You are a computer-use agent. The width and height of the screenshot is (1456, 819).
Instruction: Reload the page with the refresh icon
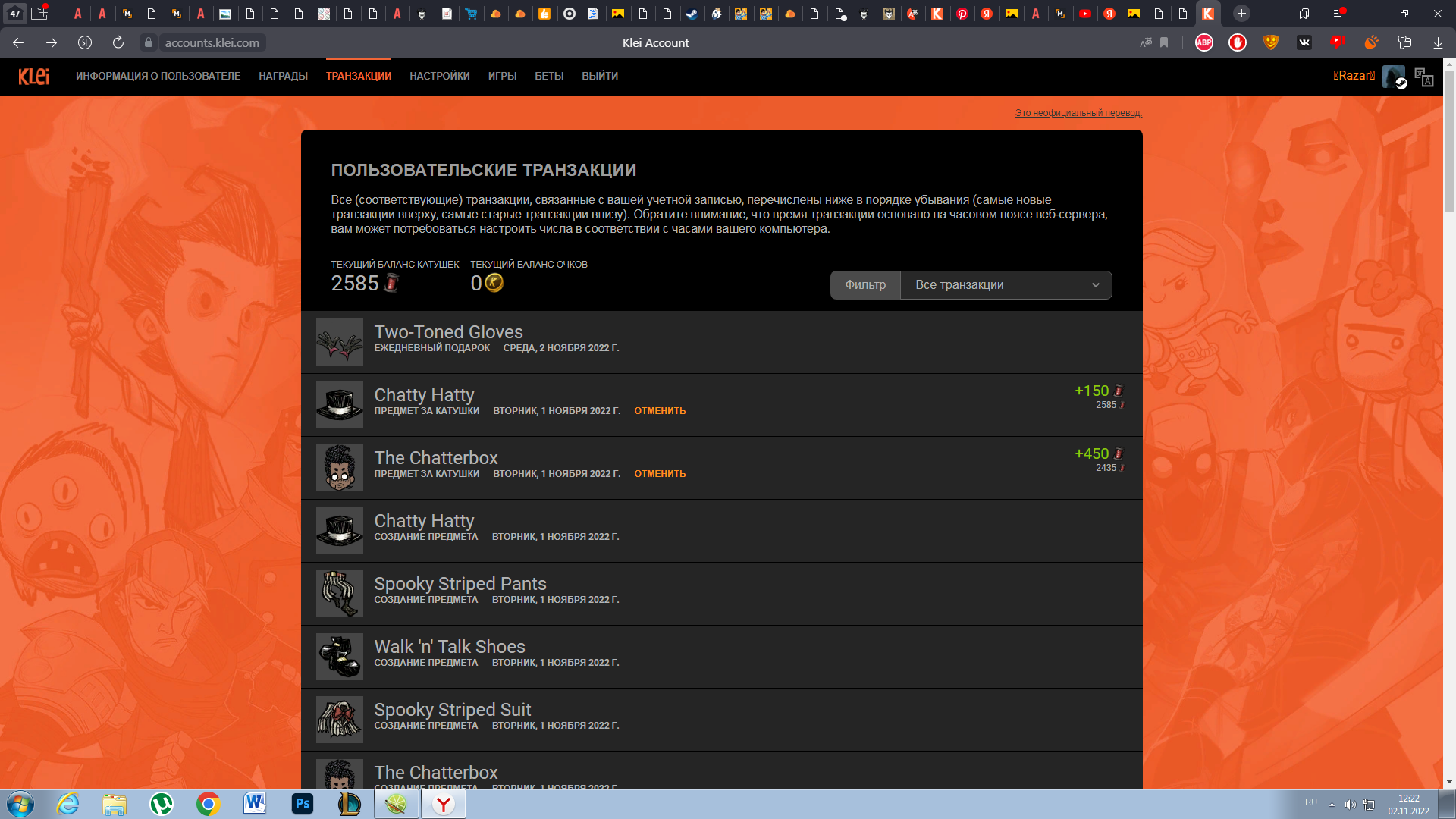click(118, 43)
